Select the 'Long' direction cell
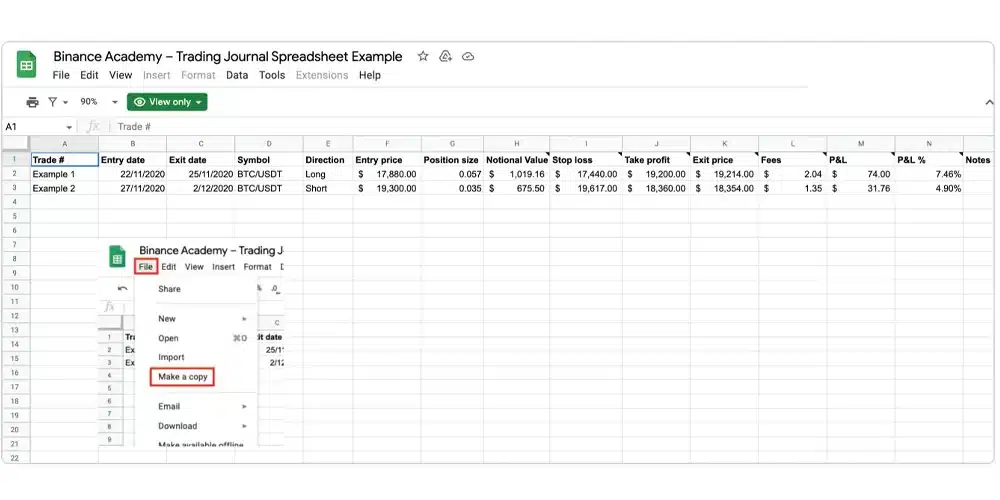 (x=328, y=174)
